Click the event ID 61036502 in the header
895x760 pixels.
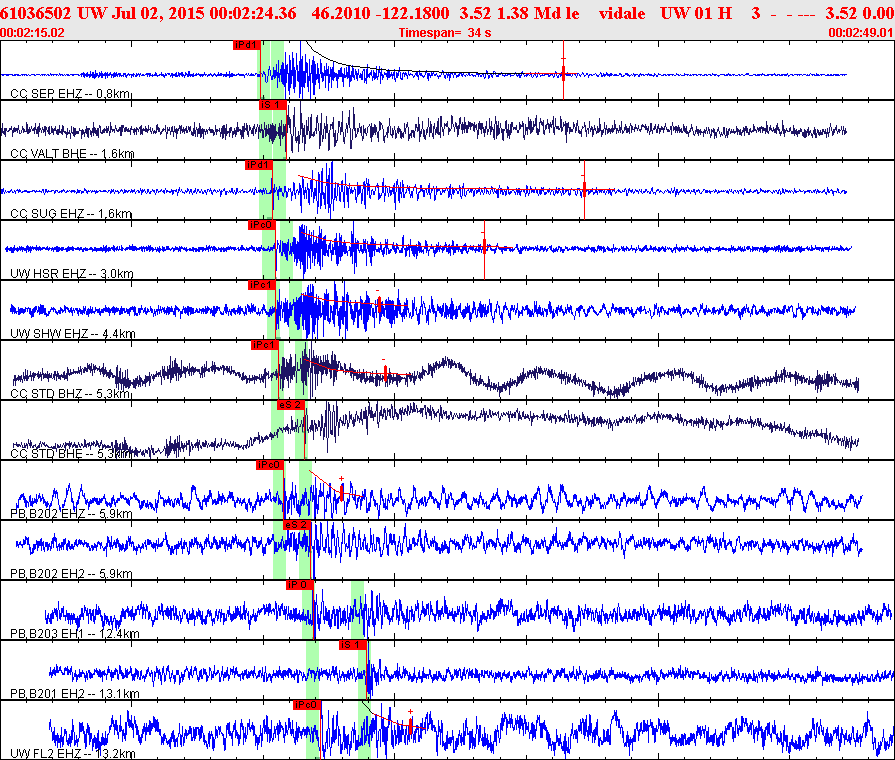(35, 13)
